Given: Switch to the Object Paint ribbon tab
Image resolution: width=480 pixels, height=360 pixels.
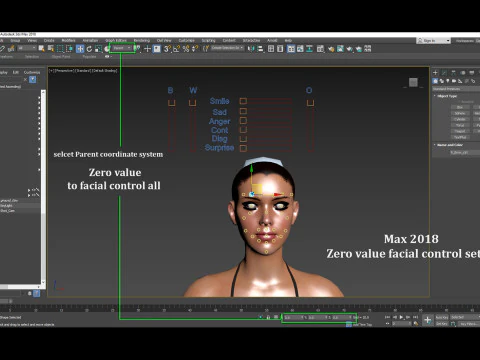Looking at the screenshot, I should point(61,57).
